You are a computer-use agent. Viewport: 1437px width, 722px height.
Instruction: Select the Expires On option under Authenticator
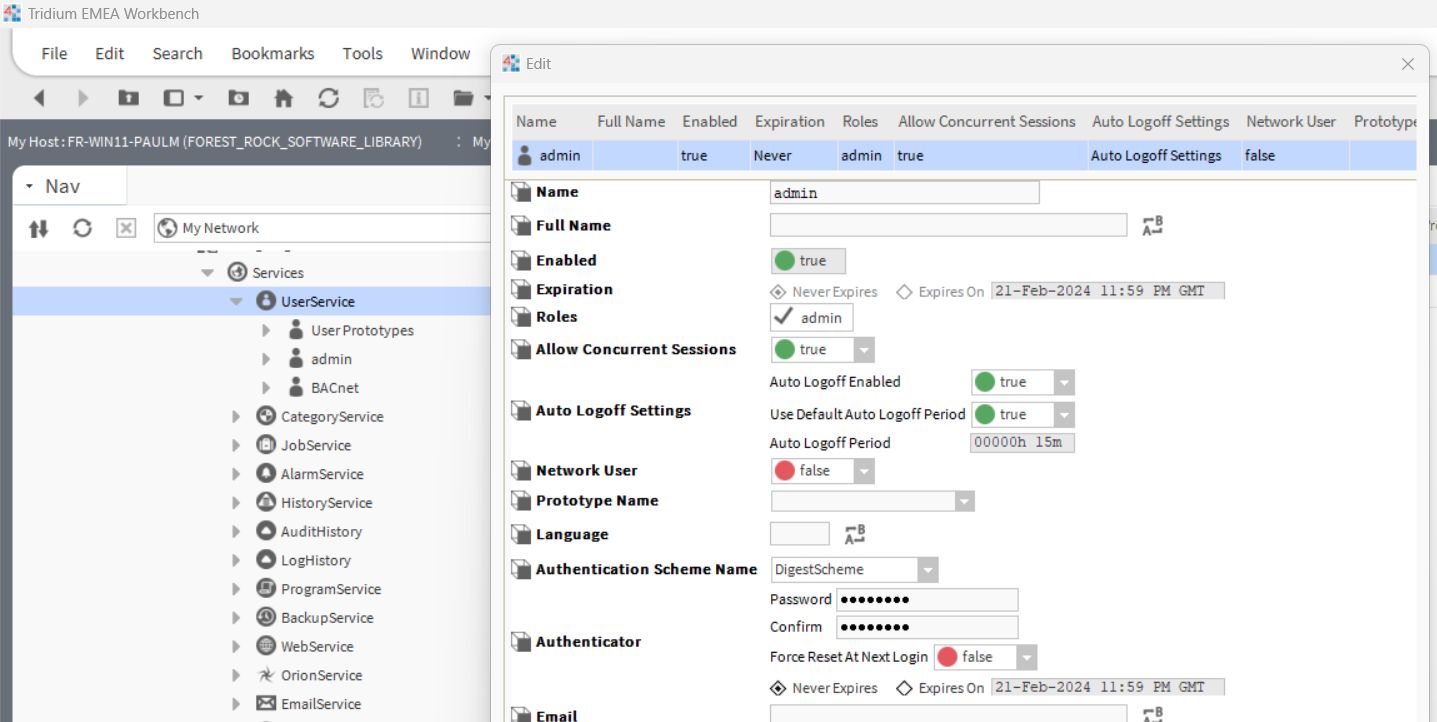941,688
